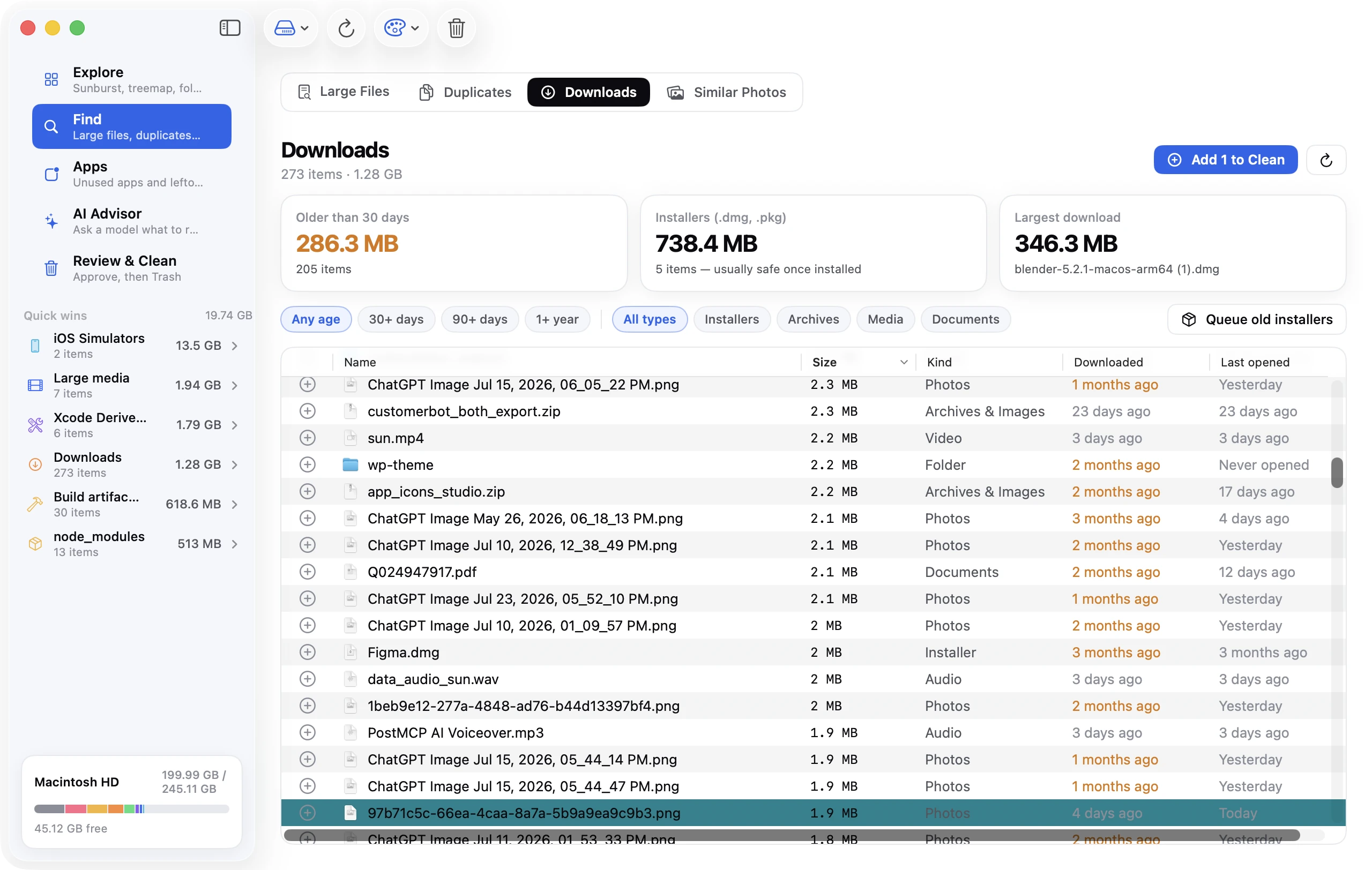The width and height of the screenshot is (1372, 870).
Task: Open the appearance palette dropdown
Action: (401, 28)
